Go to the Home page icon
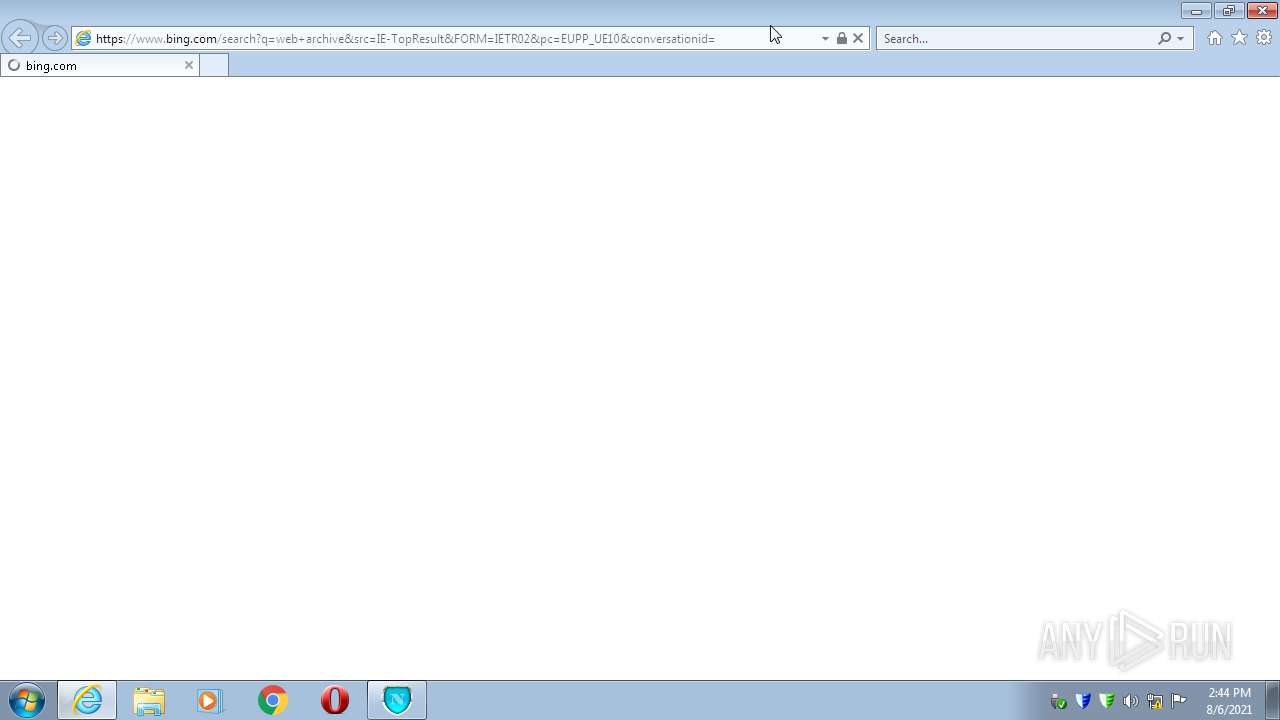Image resolution: width=1280 pixels, height=720 pixels. coord(1214,38)
